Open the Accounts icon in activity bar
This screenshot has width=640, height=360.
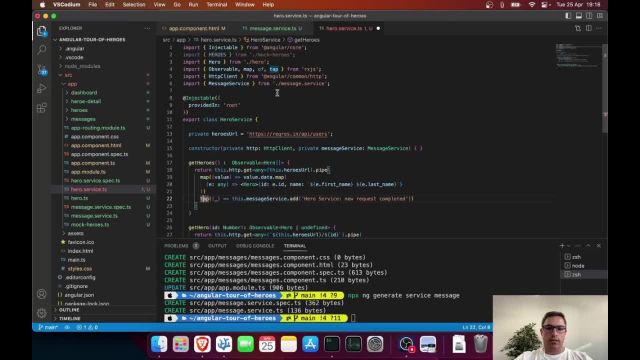[x=42, y=293]
